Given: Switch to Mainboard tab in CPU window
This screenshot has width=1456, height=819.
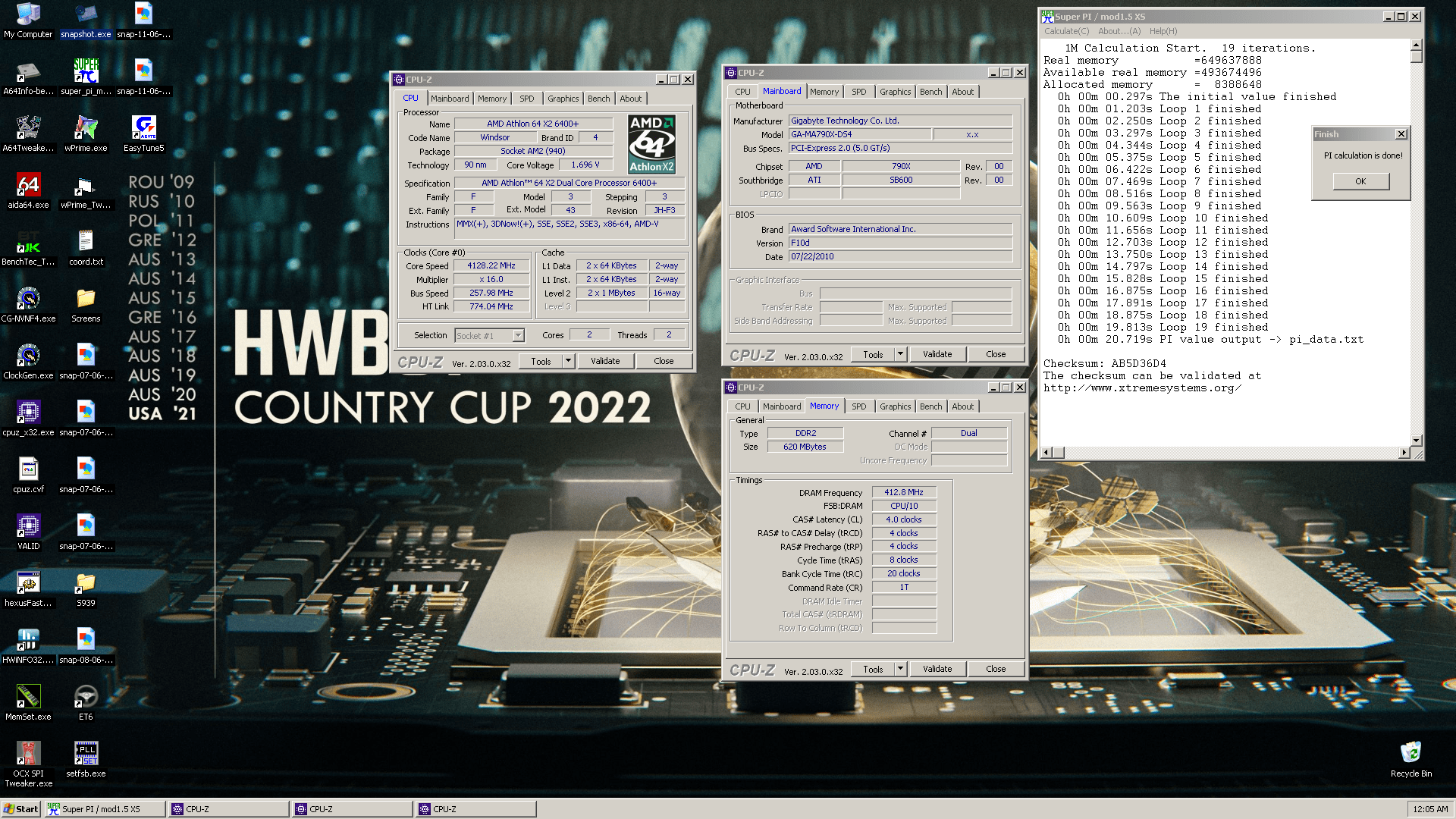Looking at the screenshot, I should coord(450,99).
